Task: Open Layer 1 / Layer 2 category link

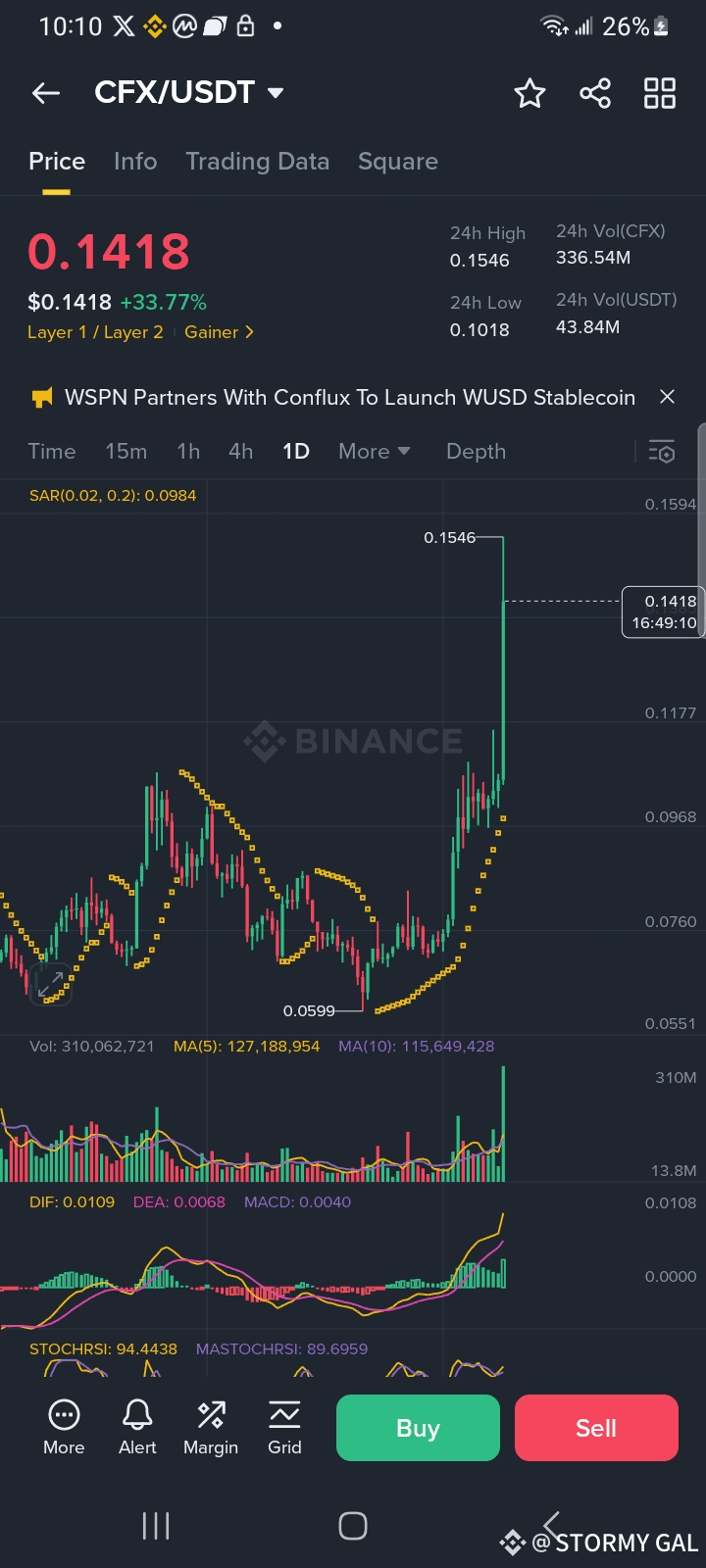Action: click(x=95, y=332)
